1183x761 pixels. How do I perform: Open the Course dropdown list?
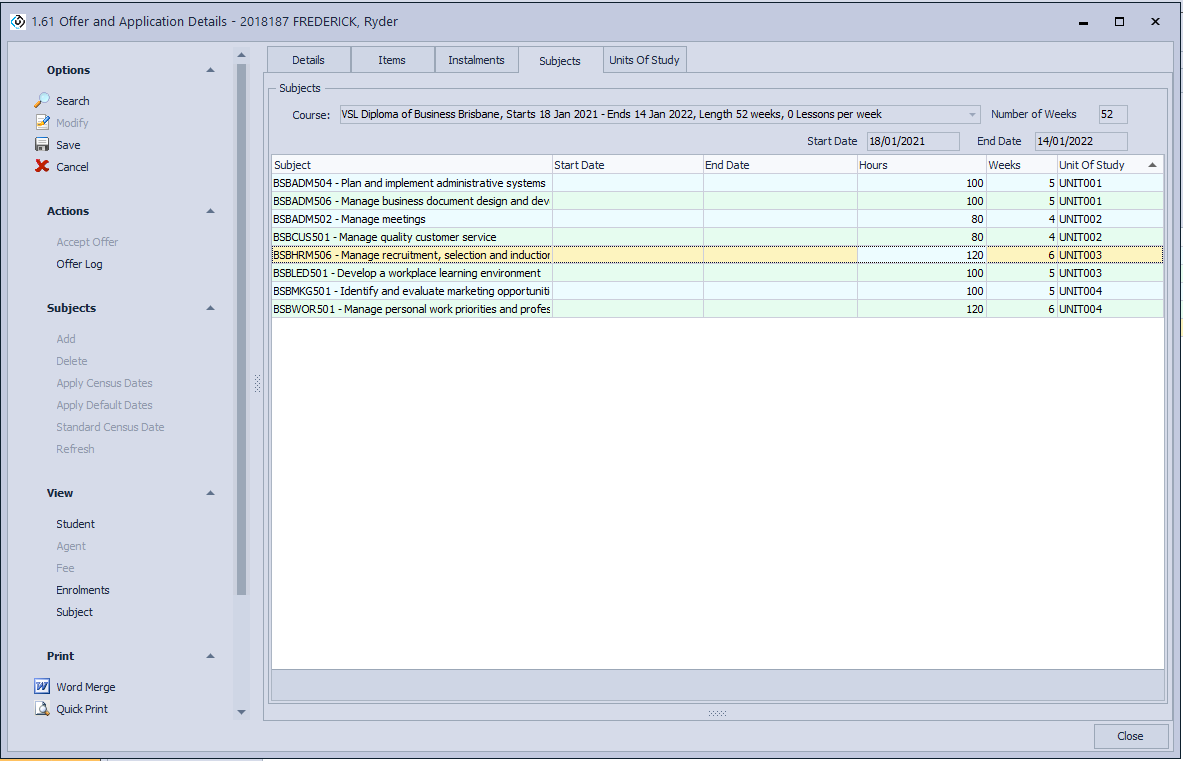pos(972,115)
